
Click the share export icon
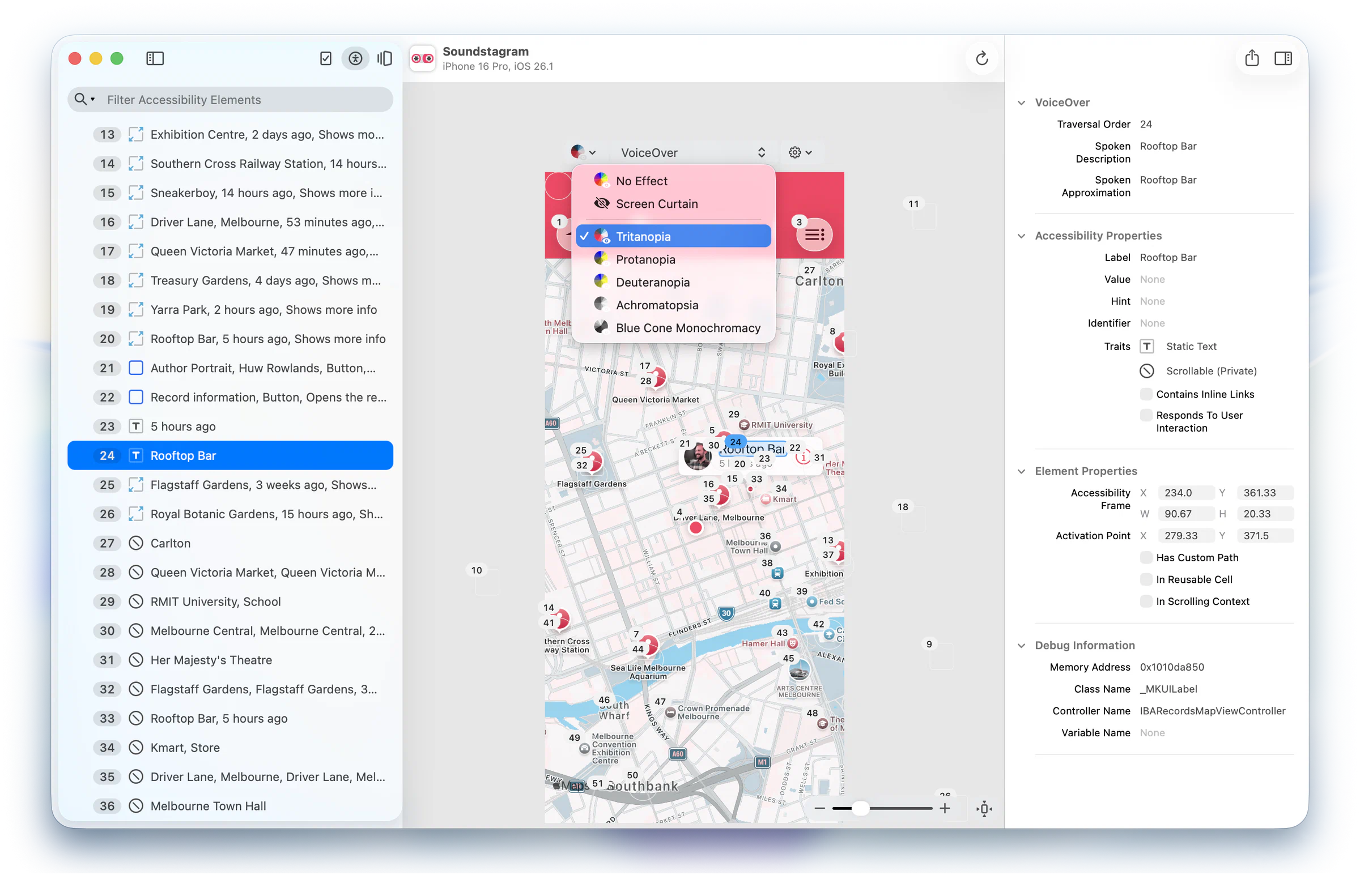point(1251,58)
